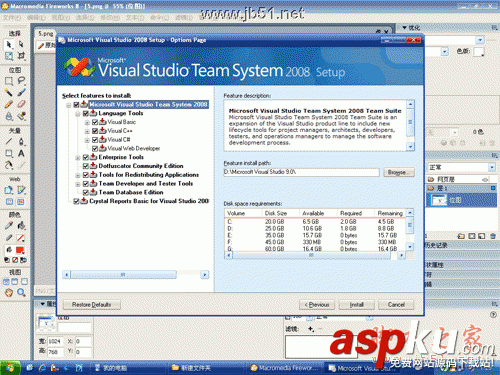Open the red fill color swatch
Screen dimensions: 500x375
click(20, 250)
